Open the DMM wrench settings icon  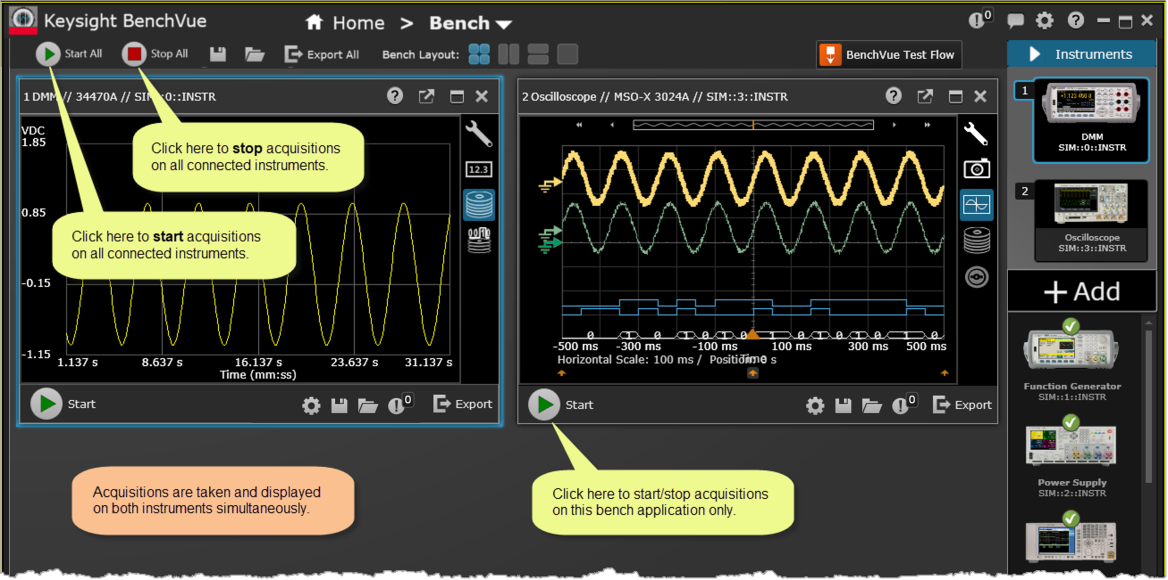click(x=479, y=133)
